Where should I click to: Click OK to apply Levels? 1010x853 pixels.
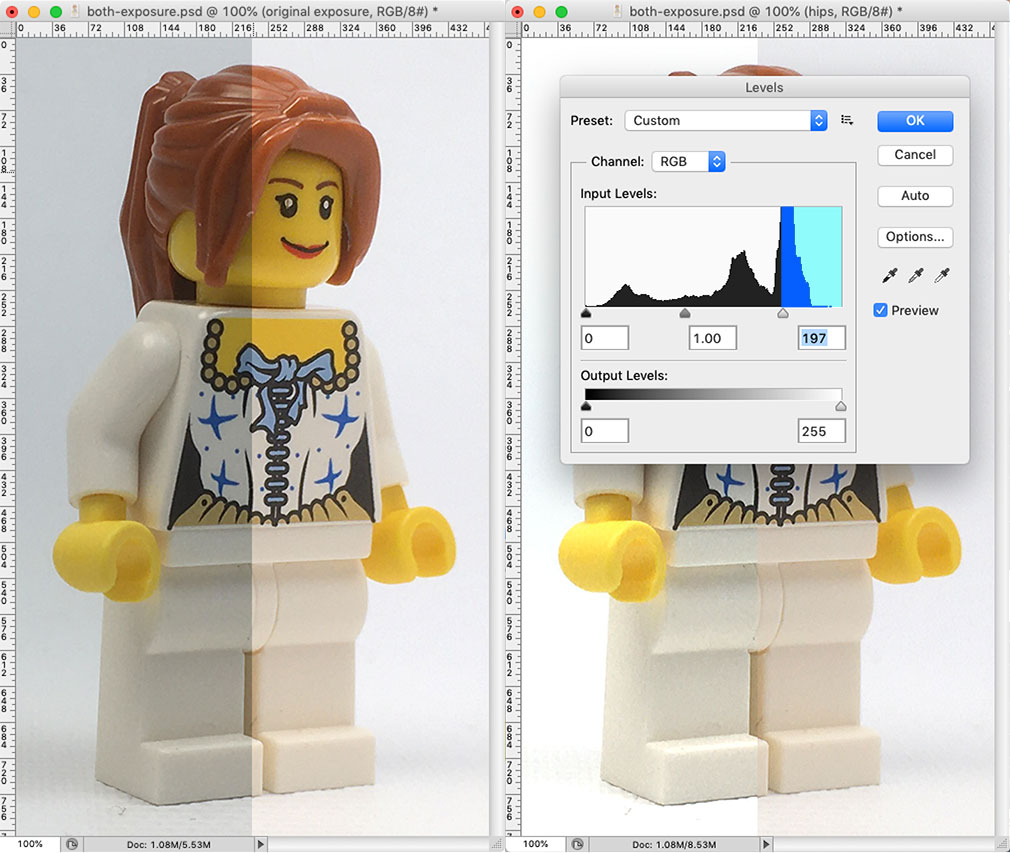(915, 120)
